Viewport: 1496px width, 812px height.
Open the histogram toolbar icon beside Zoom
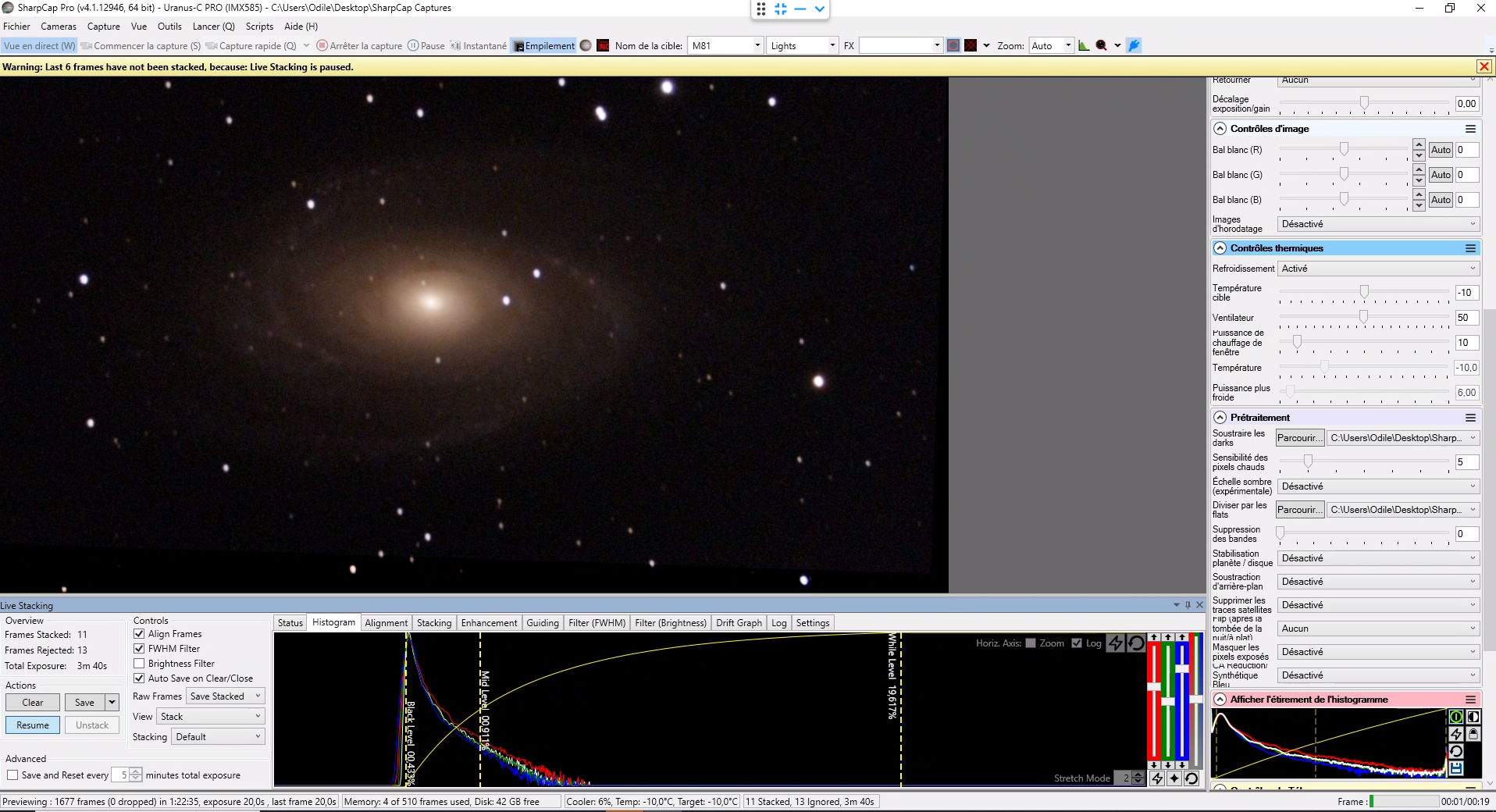pyautogui.click(x=1084, y=46)
